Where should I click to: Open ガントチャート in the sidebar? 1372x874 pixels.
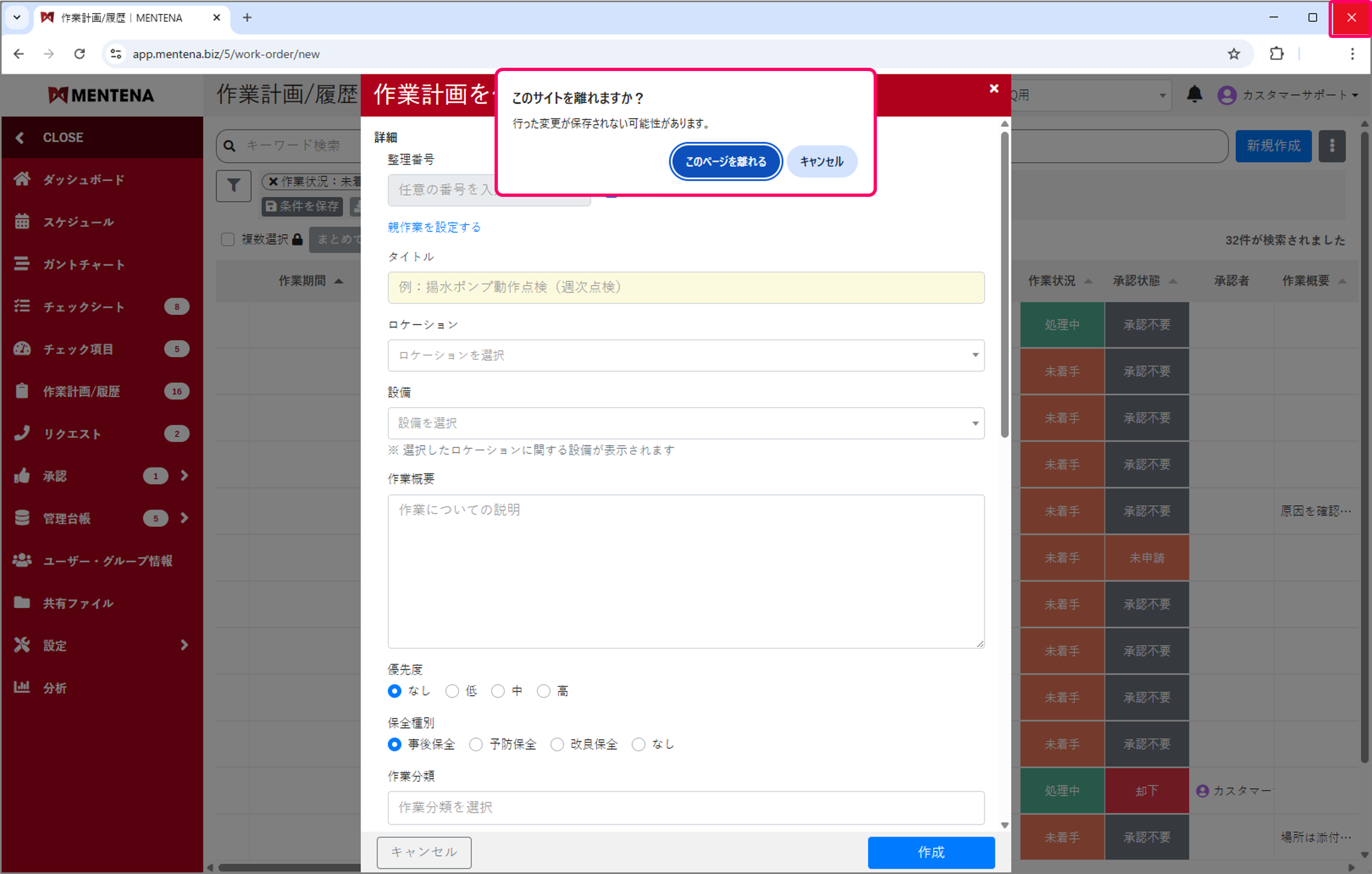84,265
